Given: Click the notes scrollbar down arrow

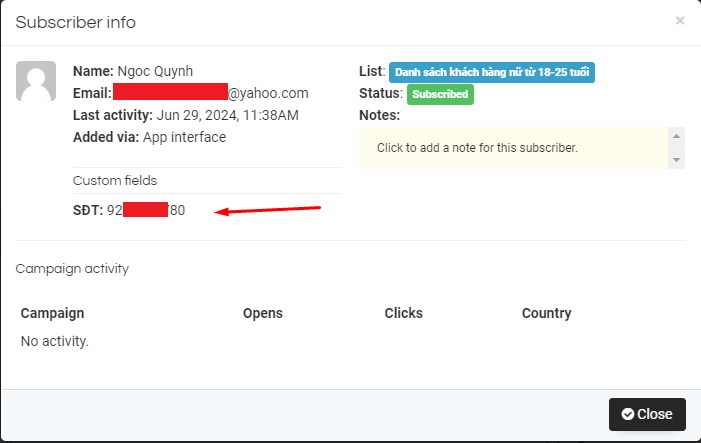Looking at the screenshot, I should point(677,160).
